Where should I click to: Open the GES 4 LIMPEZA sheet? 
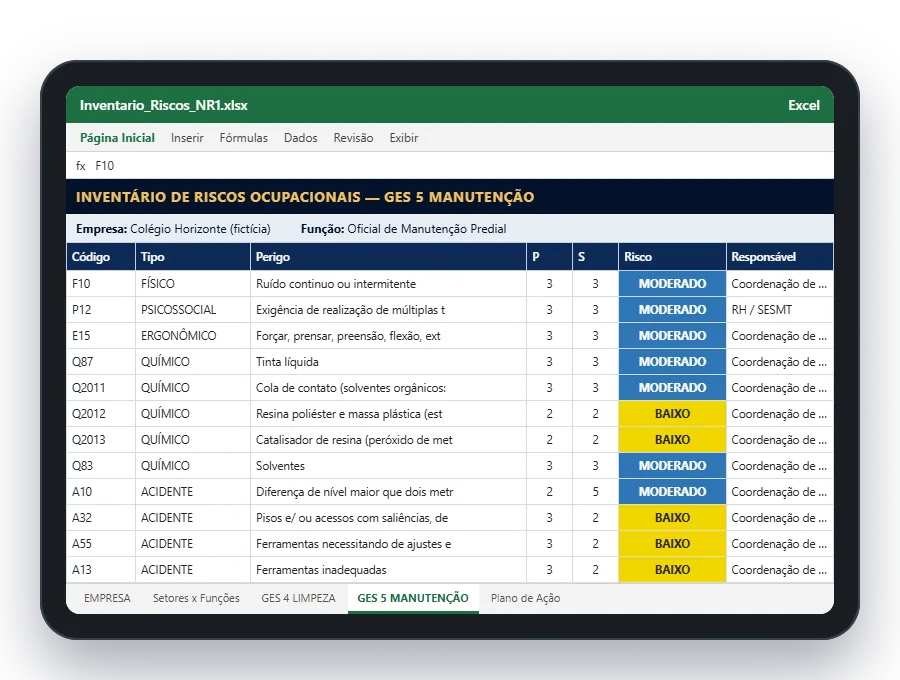[298, 598]
